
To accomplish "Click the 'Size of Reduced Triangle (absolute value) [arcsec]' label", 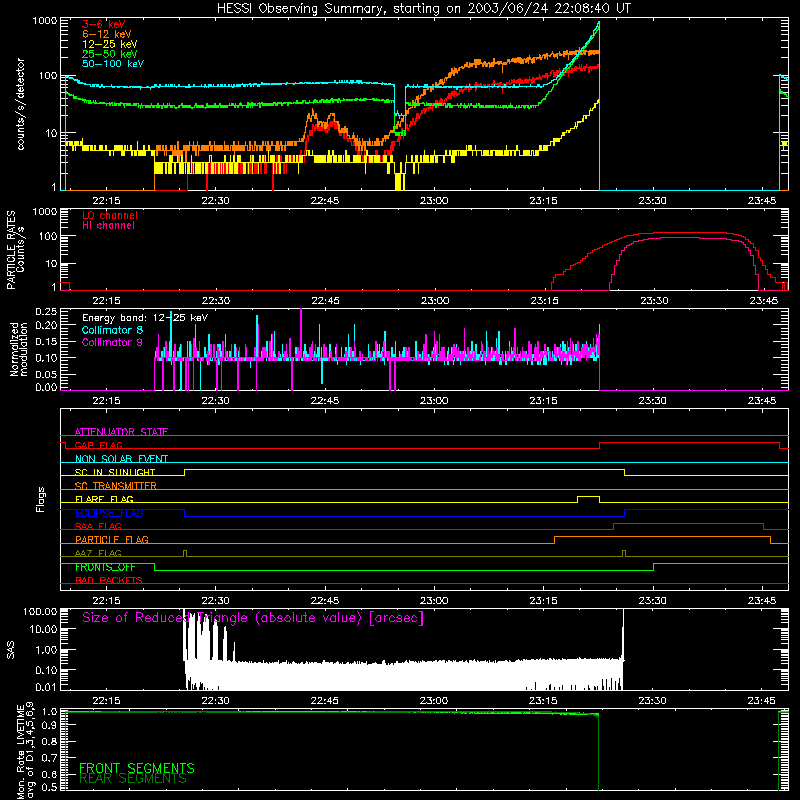I will click(x=253, y=618).
